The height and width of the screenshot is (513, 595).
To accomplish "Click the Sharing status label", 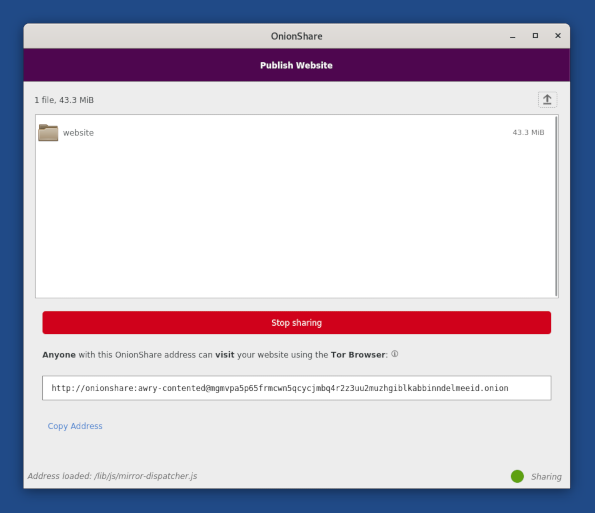I will (546, 477).
